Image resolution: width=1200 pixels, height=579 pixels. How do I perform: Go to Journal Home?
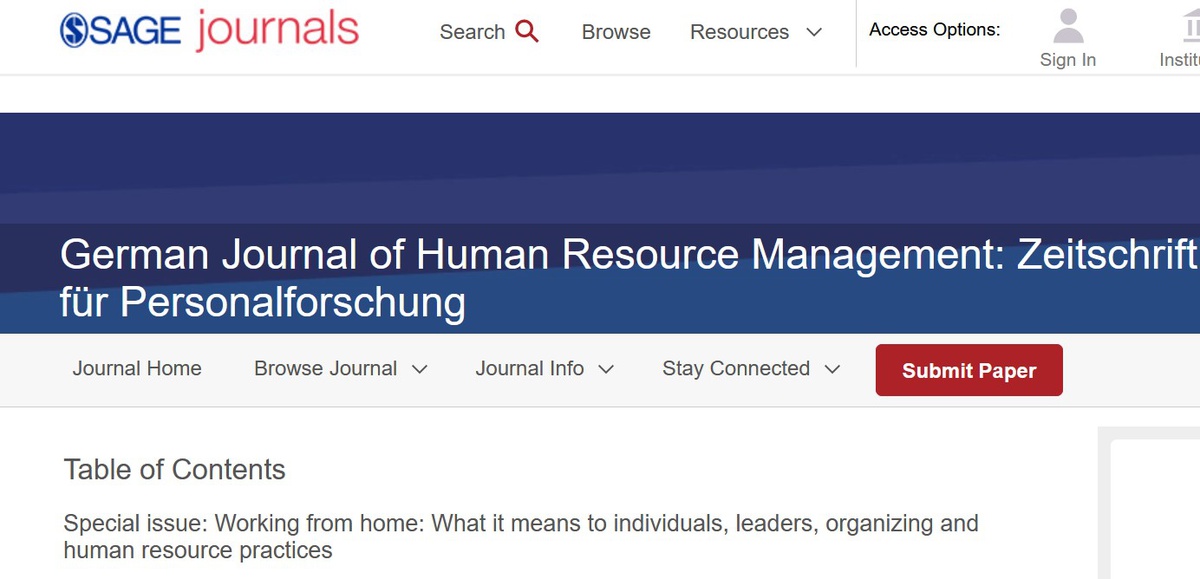point(137,369)
